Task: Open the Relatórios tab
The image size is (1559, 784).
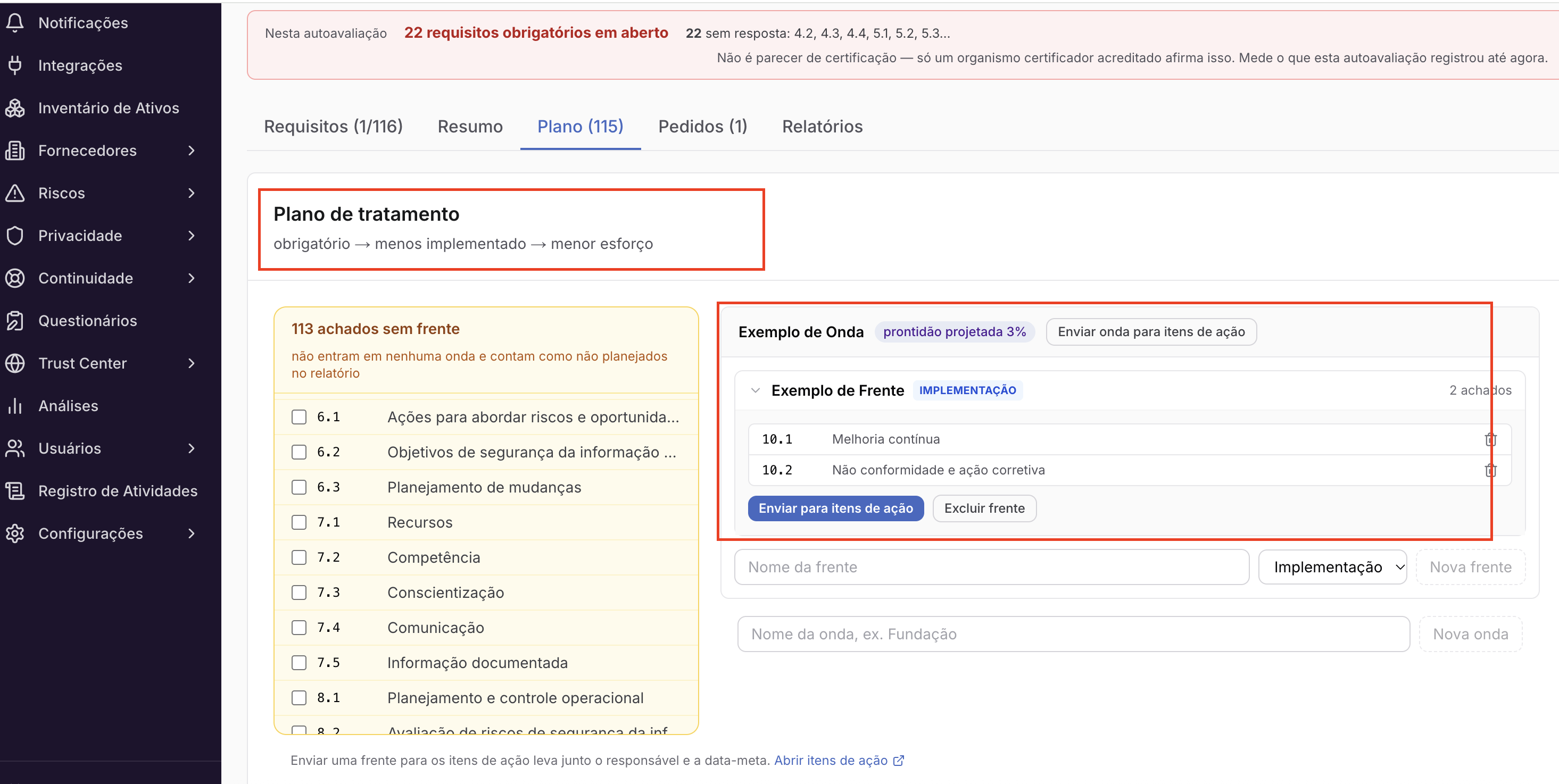Action: pos(823,127)
